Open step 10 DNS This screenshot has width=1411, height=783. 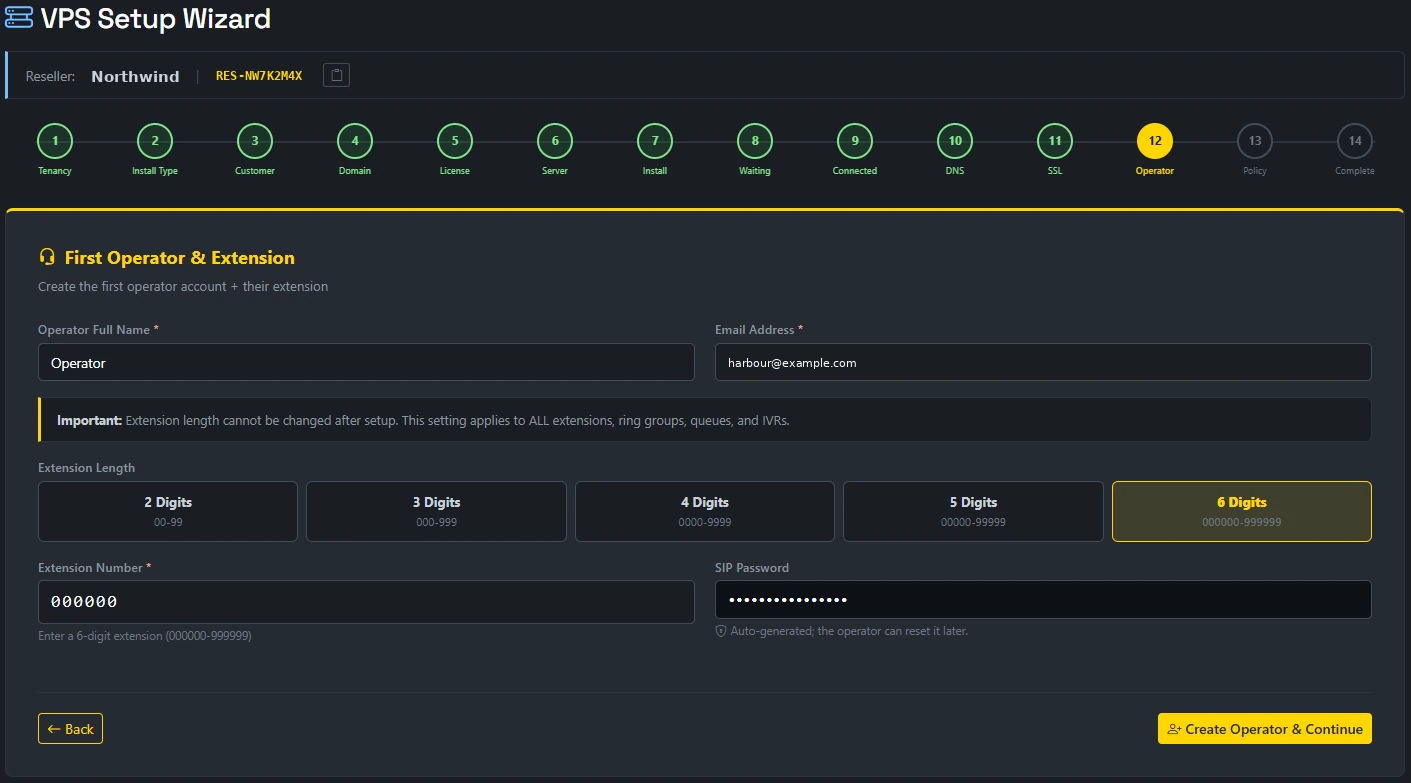[955, 141]
